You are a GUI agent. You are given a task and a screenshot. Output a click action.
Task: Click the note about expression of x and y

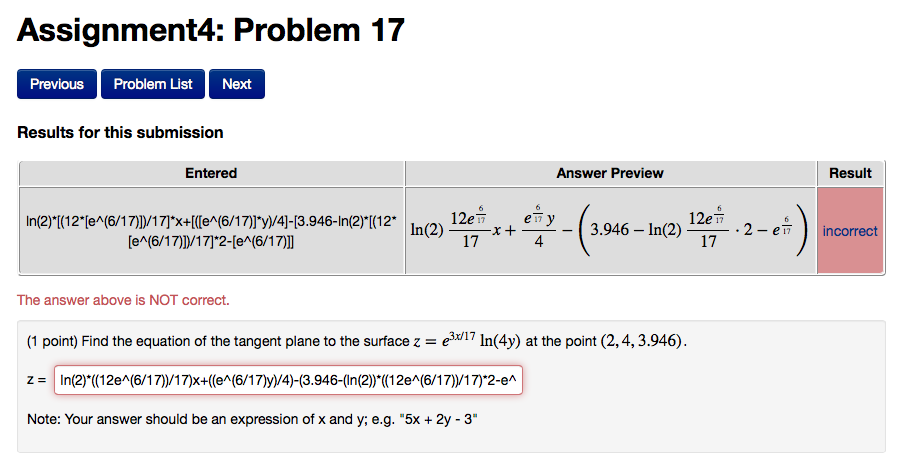252,419
